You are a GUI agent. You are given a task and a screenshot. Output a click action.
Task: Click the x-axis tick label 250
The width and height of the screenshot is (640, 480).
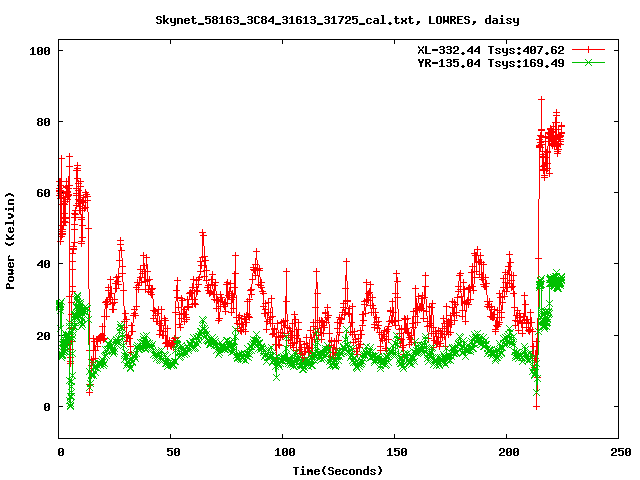[621, 452]
